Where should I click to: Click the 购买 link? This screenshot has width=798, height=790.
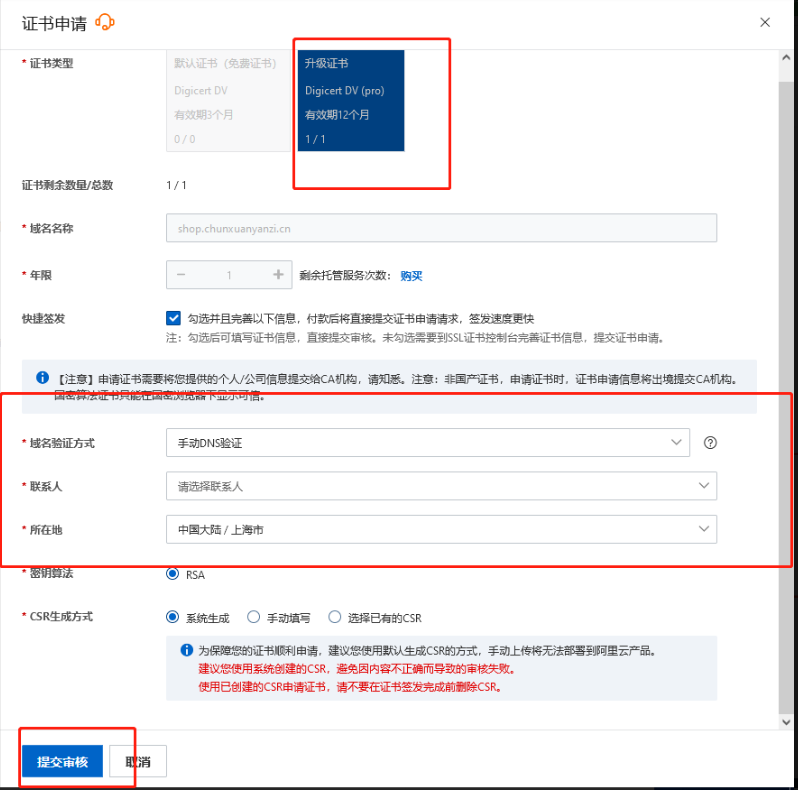[x=411, y=276]
